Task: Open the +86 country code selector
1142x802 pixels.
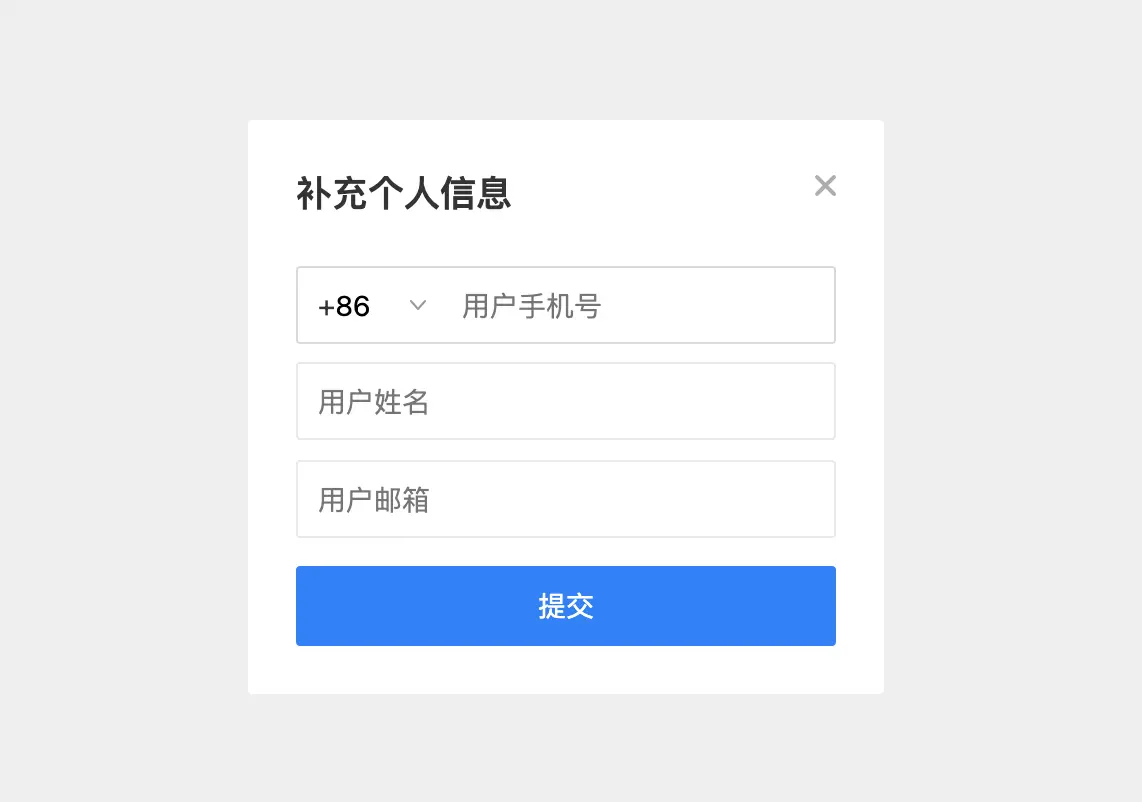Action: coord(372,305)
